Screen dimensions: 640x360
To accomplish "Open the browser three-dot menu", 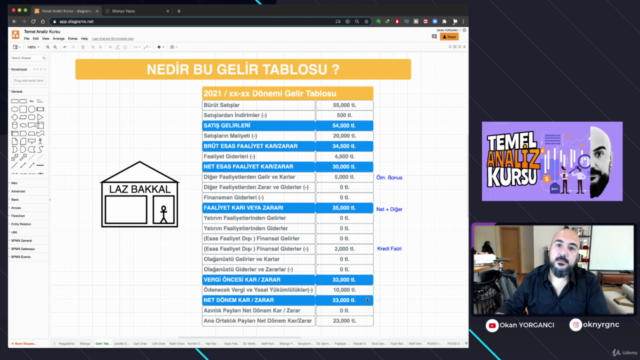I will (463, 21).
